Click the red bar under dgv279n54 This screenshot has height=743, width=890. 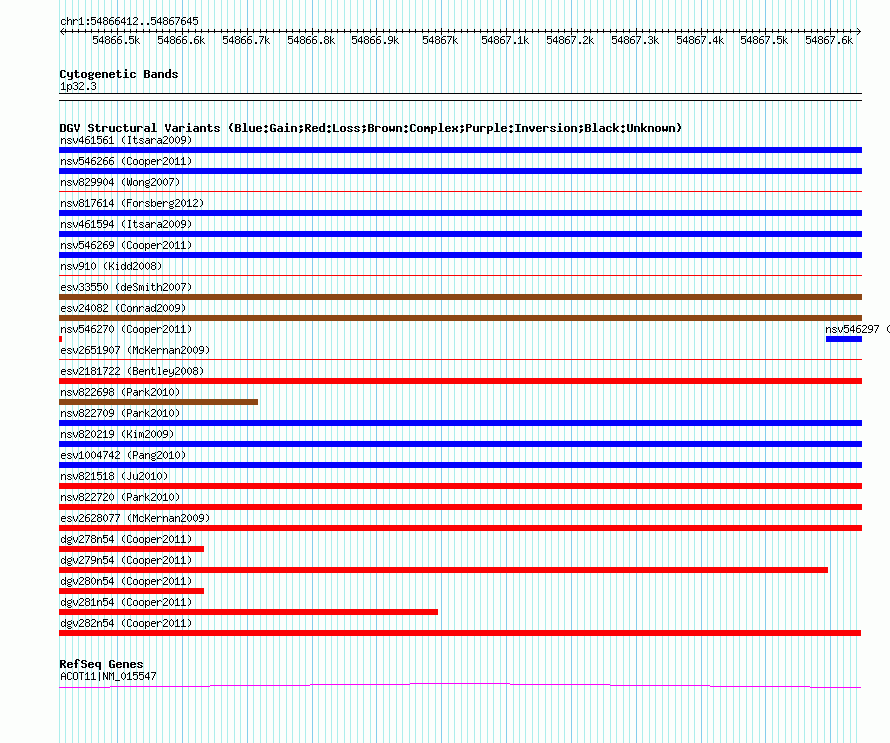click(443, 570)
